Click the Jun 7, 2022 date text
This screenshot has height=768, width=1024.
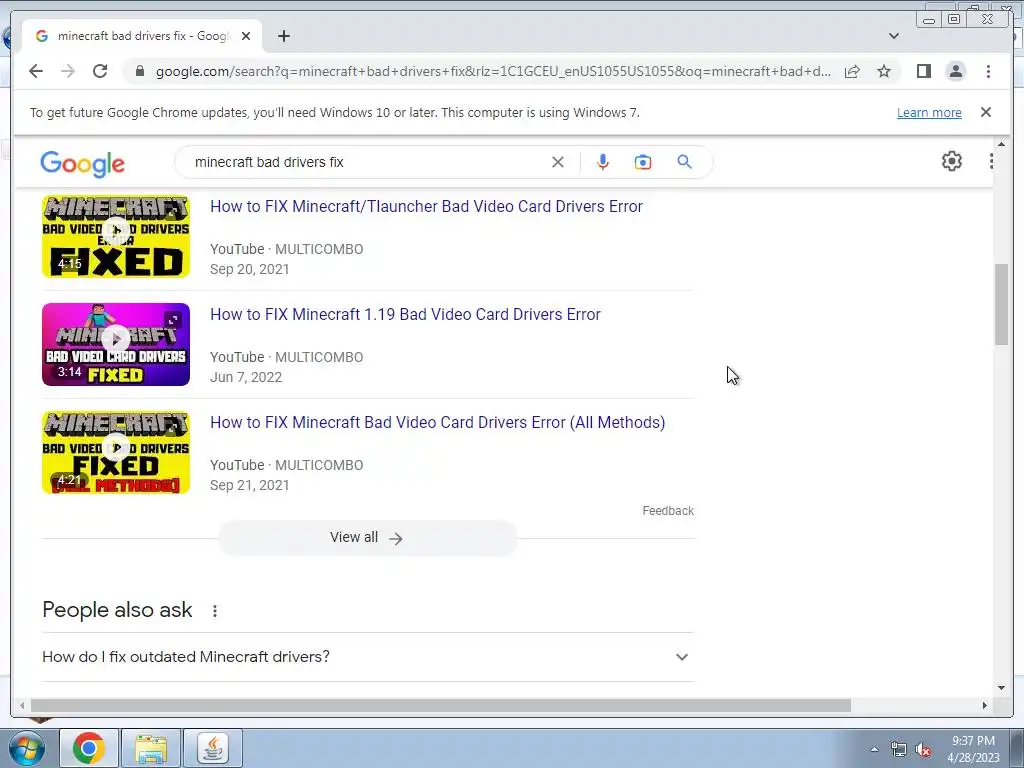tap(246, 377)
